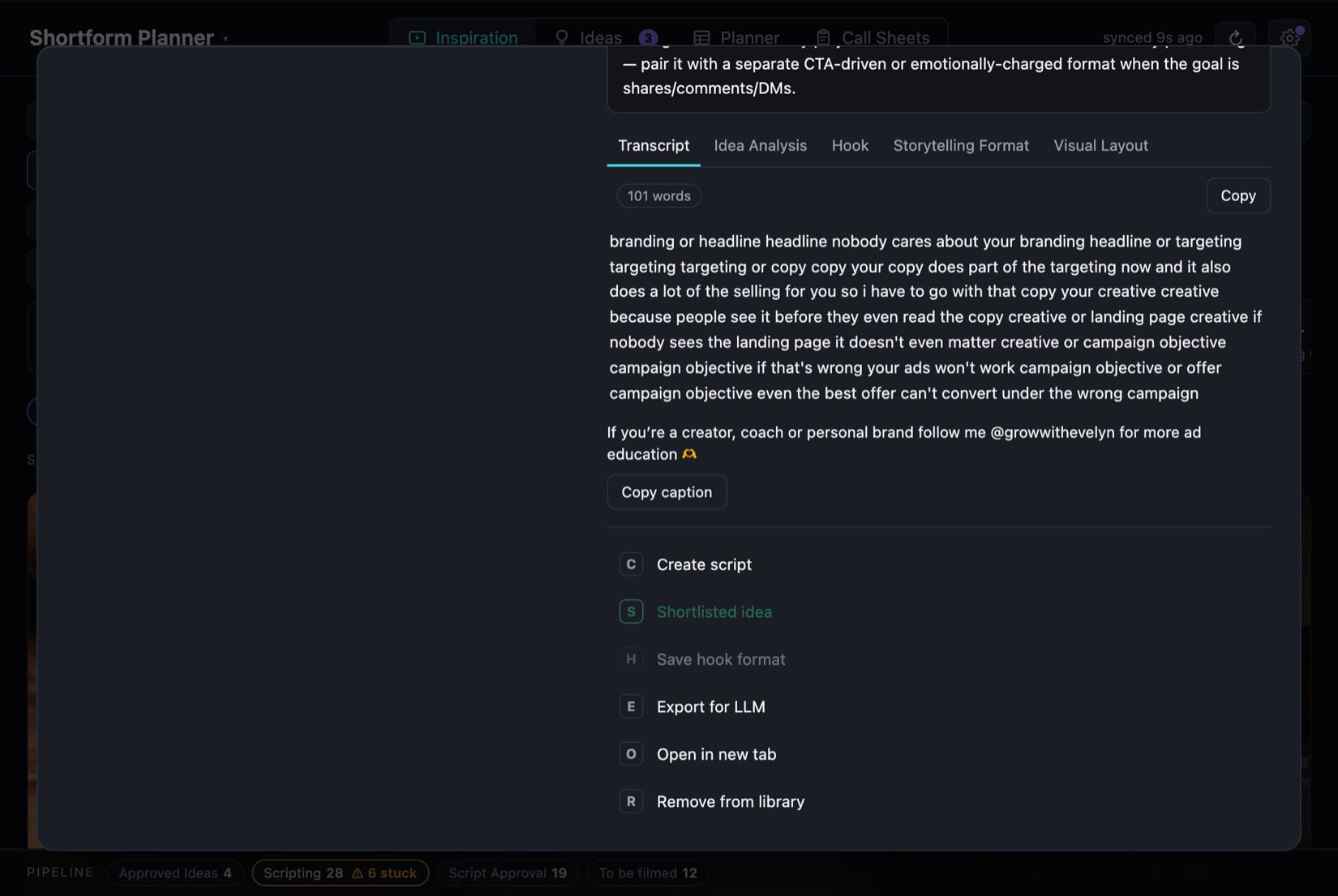Screen dimensions: 1338x896
Task: Select the To be filmed pipeline chip
Action: pyautogui.click(x=647, y=873)
